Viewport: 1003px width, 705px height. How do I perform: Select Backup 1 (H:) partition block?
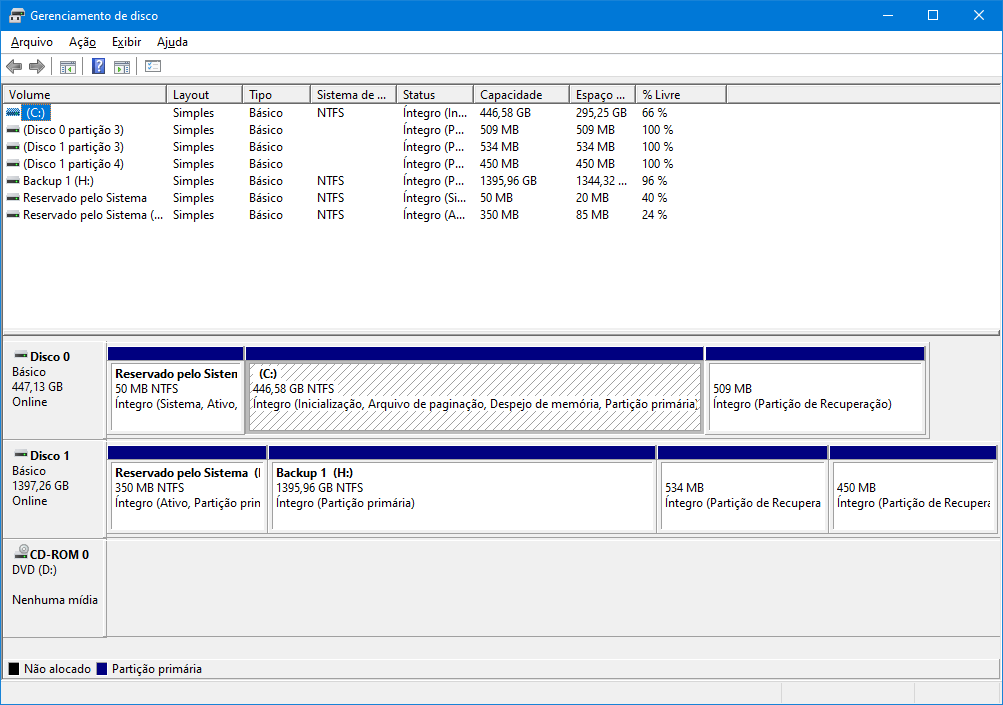point(462,490)
